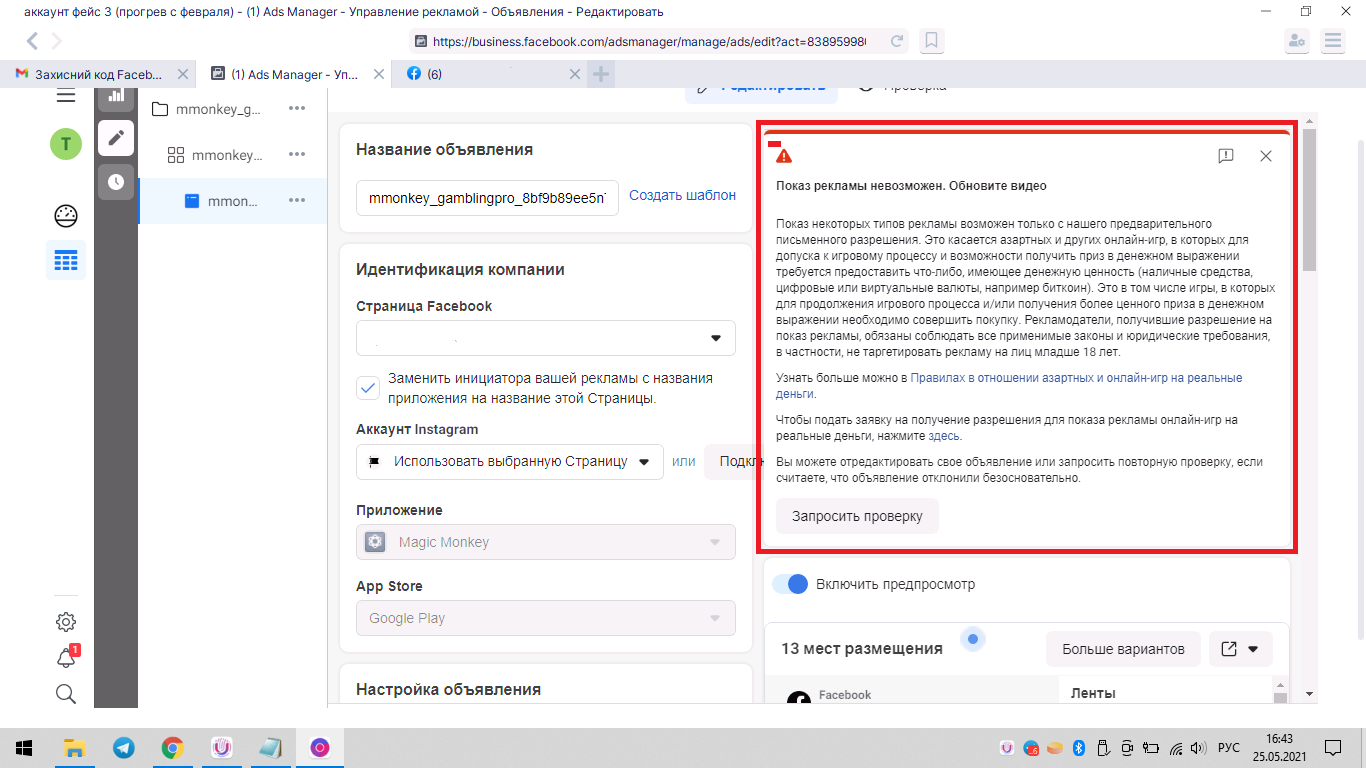Expand the Facebook Page dropdown

[546, 338]
